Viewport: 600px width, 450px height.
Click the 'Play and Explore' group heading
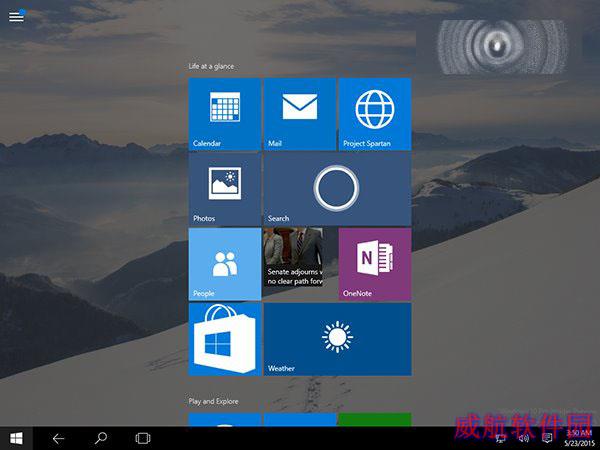coord(213,401)
